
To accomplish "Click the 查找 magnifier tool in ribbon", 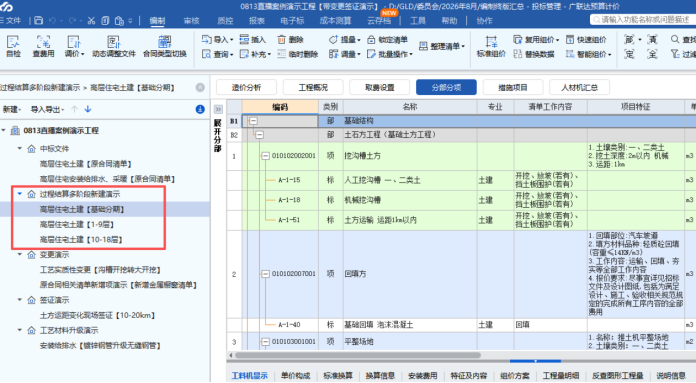I will (x=683, y=39).
